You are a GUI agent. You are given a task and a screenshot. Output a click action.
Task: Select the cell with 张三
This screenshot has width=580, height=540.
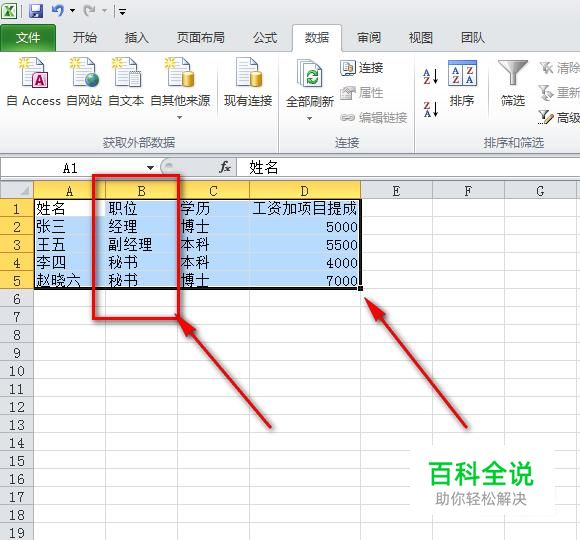click(x=70, y=226)
